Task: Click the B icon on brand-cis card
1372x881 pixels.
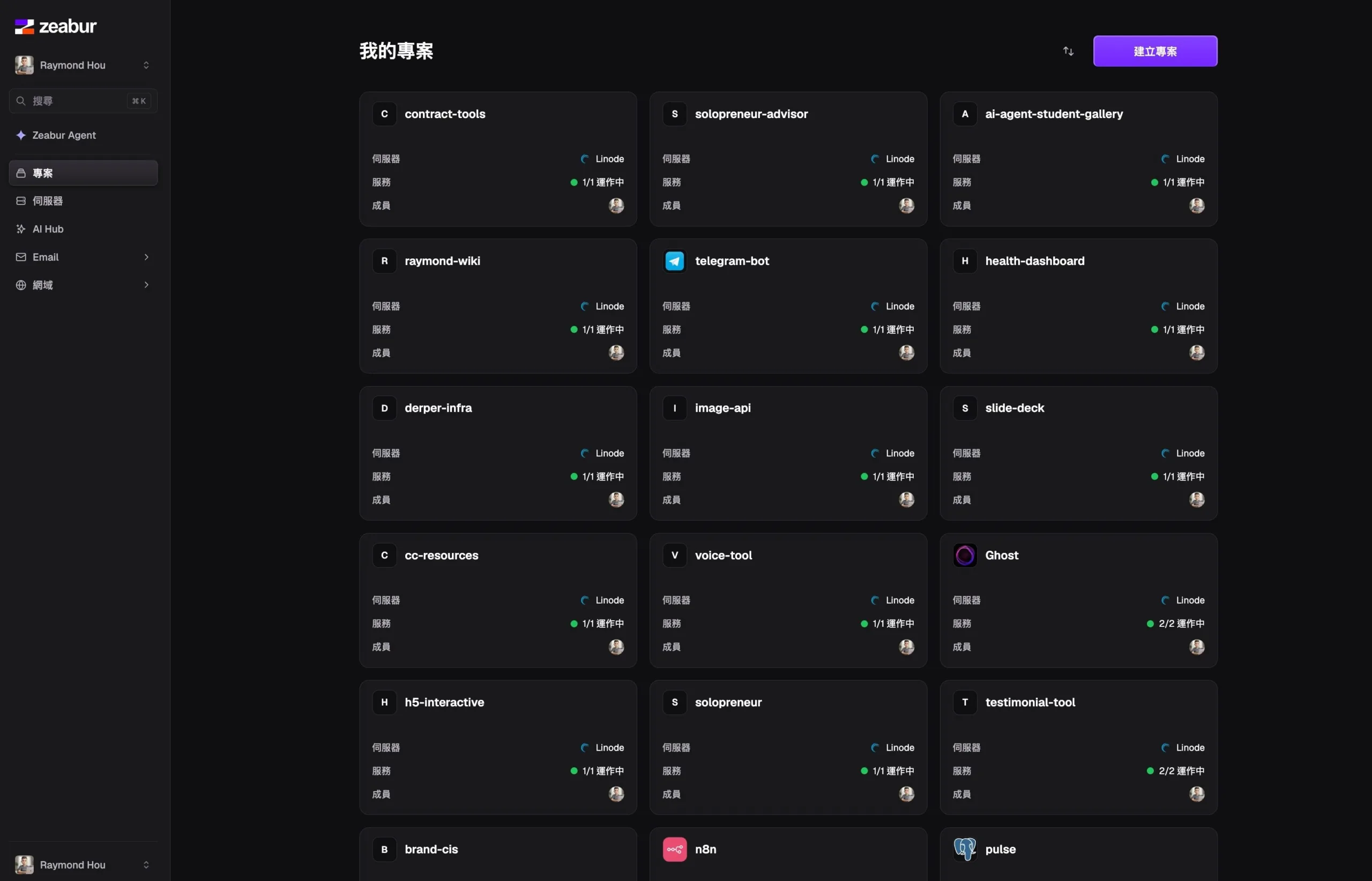Action: point(384,849)
